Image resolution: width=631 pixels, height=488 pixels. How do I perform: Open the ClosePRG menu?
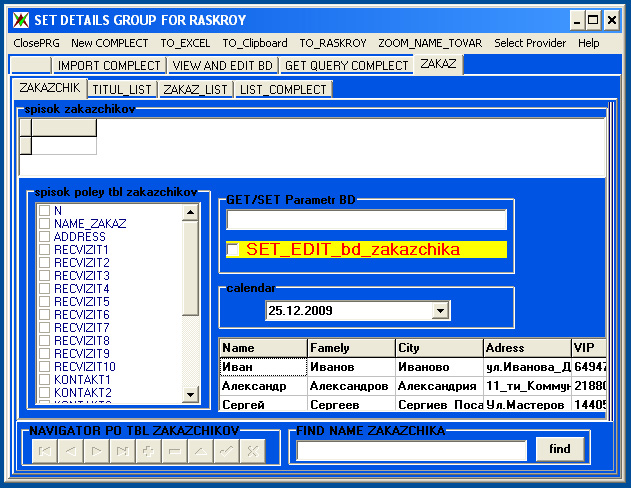pyautogui.click(x=36, y=43)
